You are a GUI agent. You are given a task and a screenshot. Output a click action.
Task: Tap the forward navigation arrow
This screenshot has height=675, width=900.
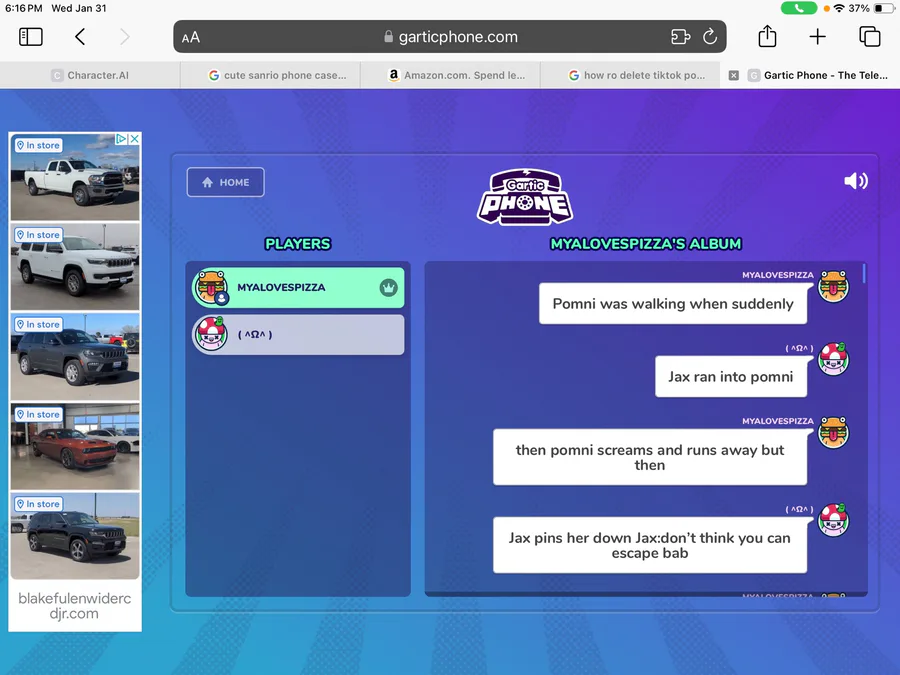tap(125, 37)
